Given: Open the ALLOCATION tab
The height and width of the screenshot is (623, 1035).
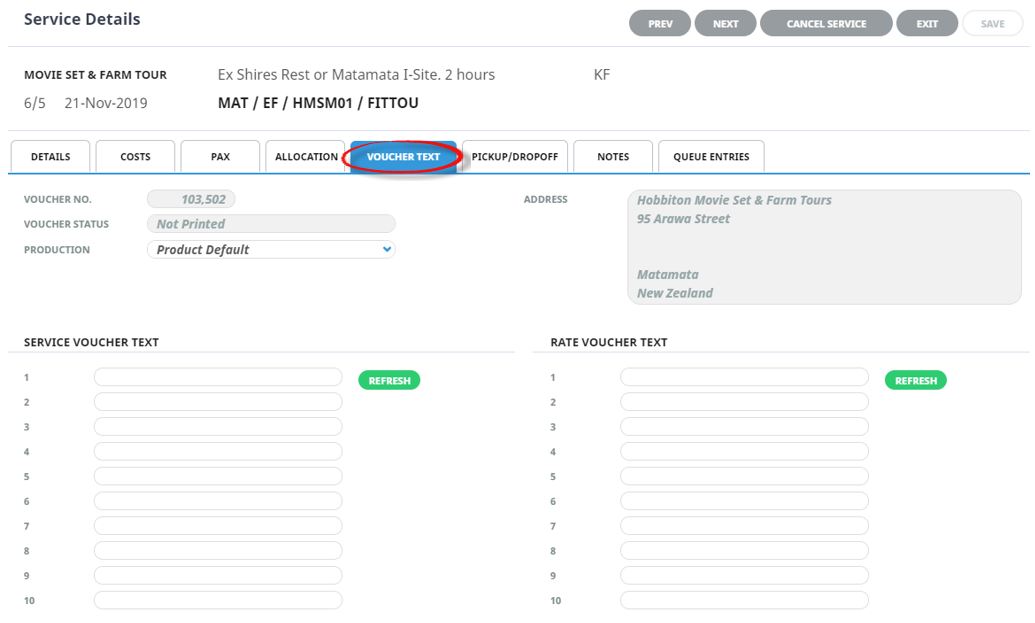Looking at the screenshot, I should tap(306, 157).
